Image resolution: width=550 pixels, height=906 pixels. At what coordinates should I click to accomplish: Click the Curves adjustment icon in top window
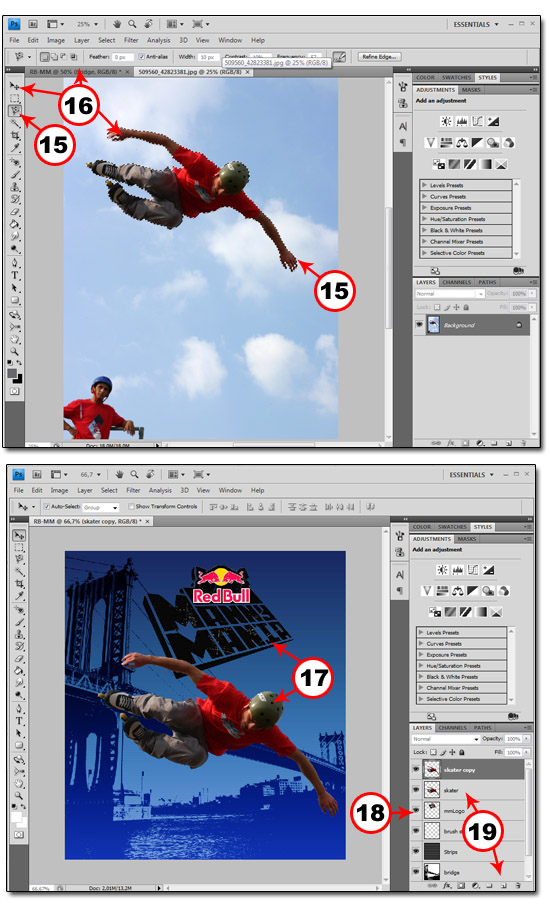pyautogui.click(x=477, y=121)
